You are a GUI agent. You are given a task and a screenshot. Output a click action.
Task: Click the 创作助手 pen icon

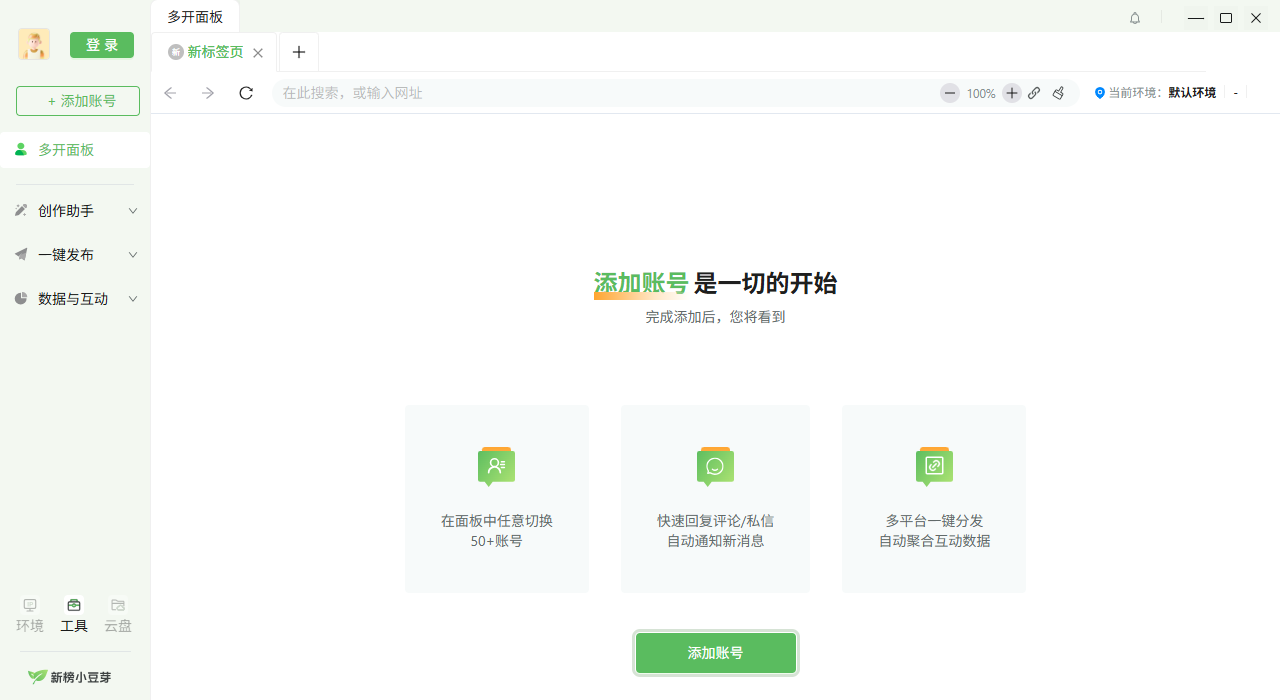tap(21, 211)
